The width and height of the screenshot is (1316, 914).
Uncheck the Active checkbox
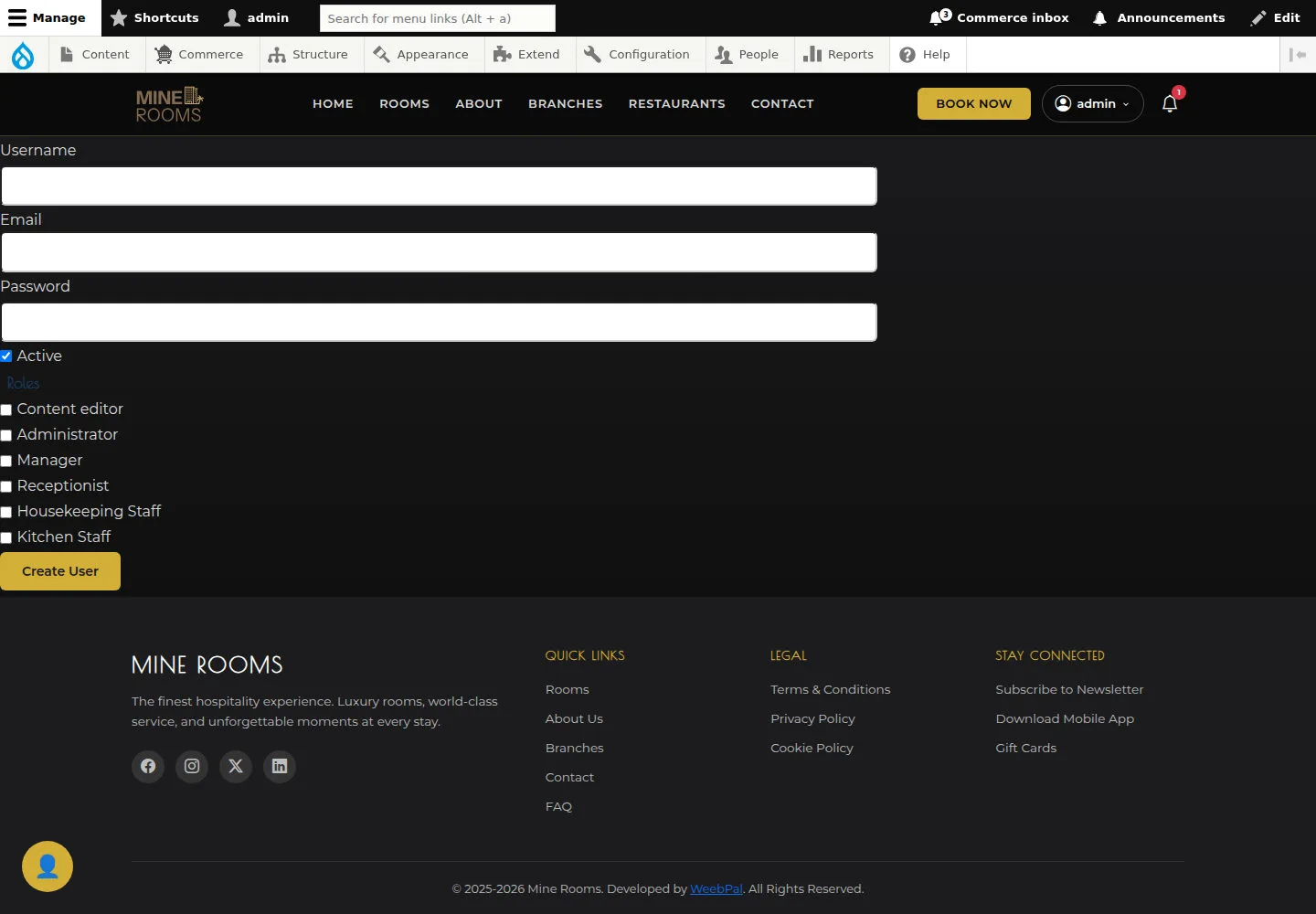click(6, 356)
